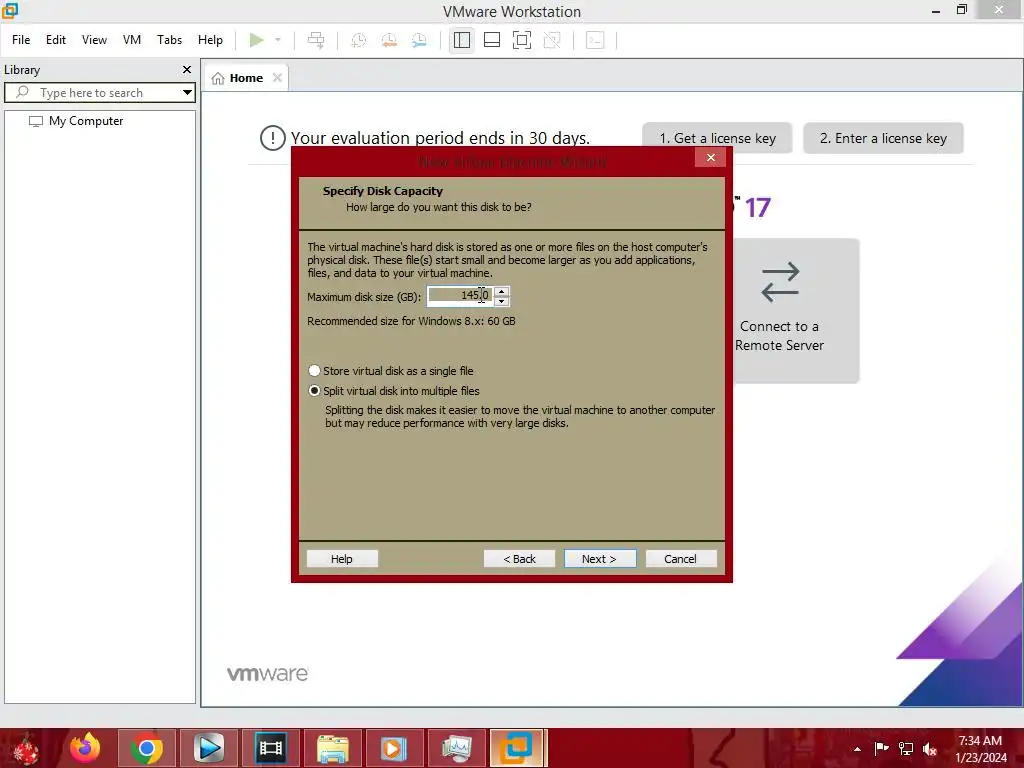Click the network tray icon

[x=906, y=749]
